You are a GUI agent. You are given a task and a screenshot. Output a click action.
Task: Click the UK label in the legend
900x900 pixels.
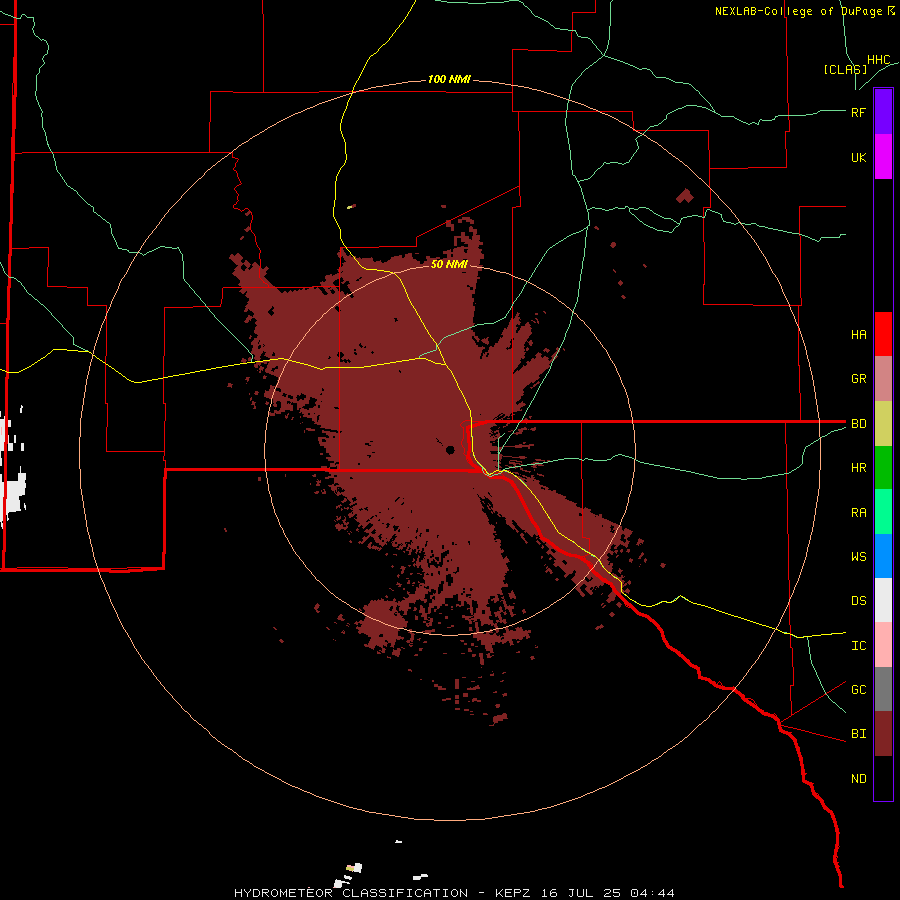858,157
